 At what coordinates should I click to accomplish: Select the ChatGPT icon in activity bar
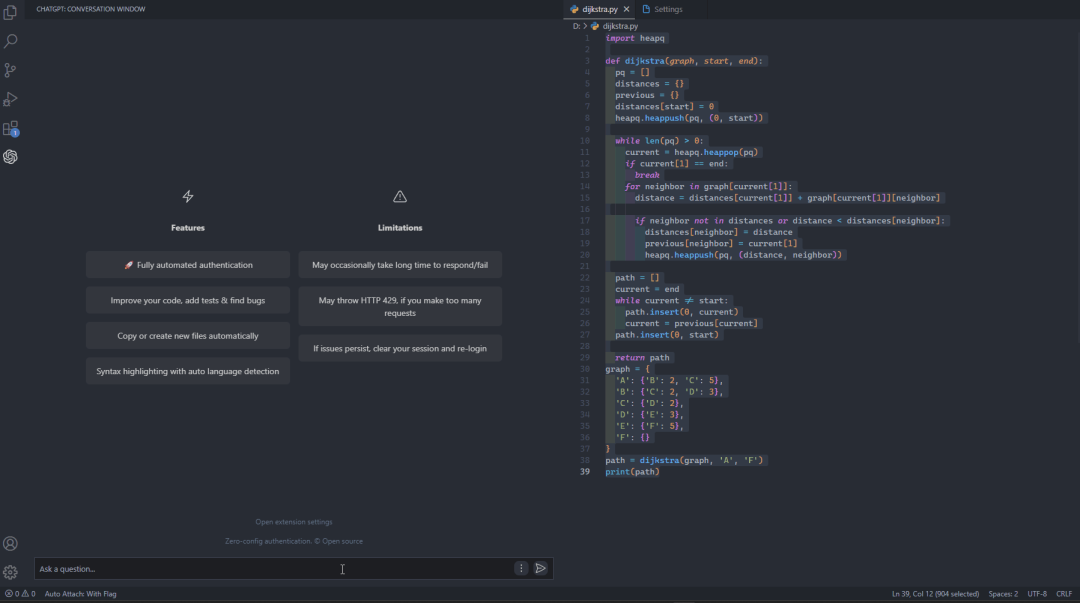point(11,157)
